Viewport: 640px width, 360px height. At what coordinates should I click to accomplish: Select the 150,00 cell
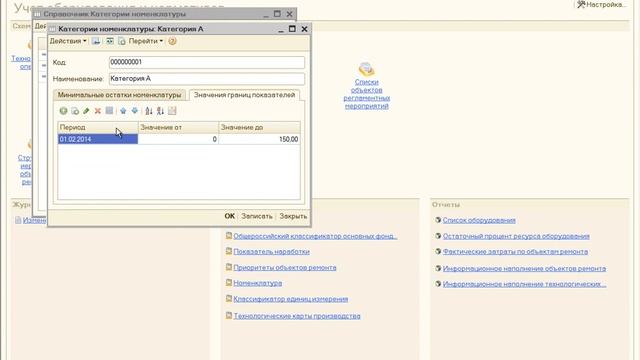(259, 139)
